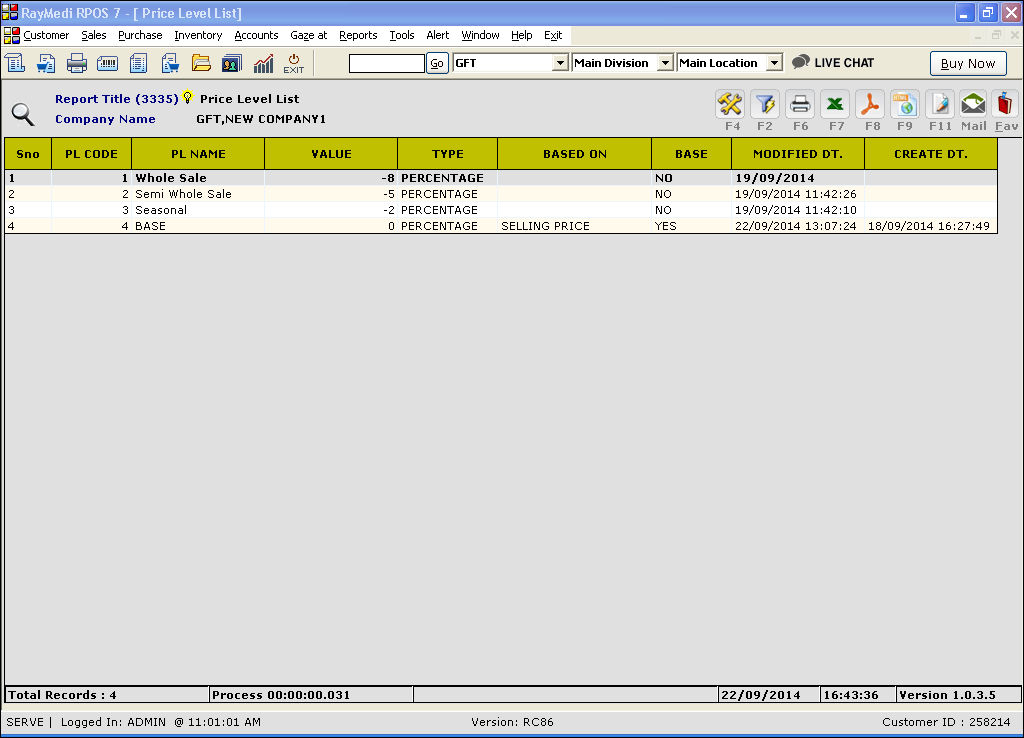Click the Buy Now button
1024x738 pixels.
(x=968, y=63)
